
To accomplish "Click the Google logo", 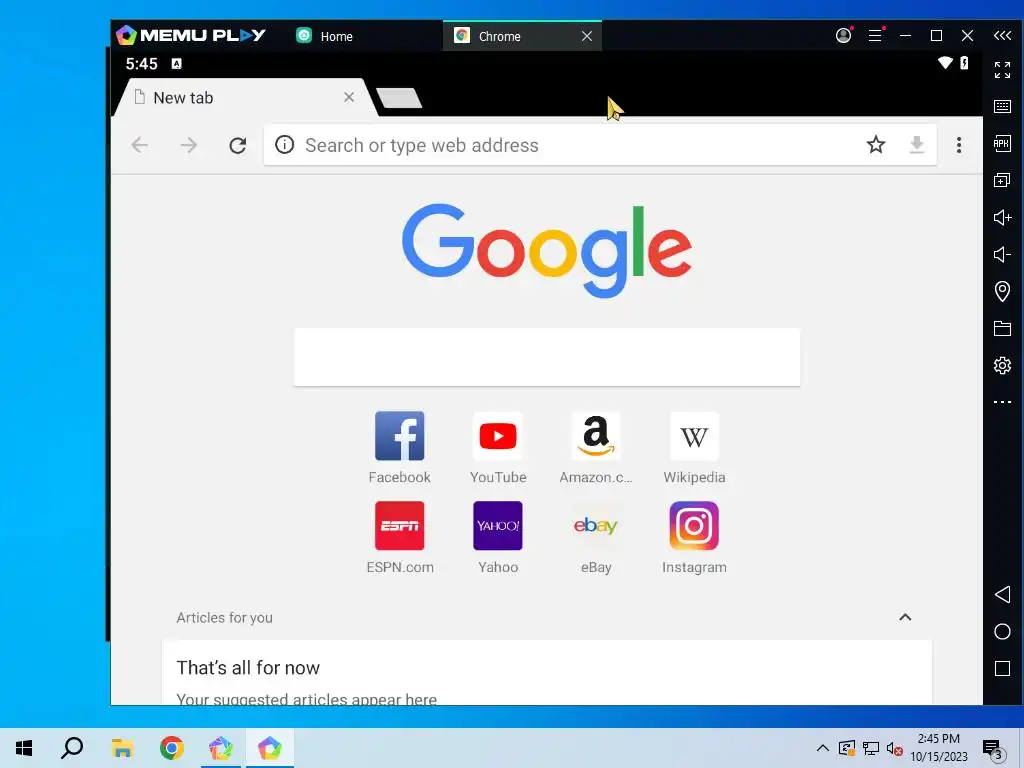I will [547, 249].
